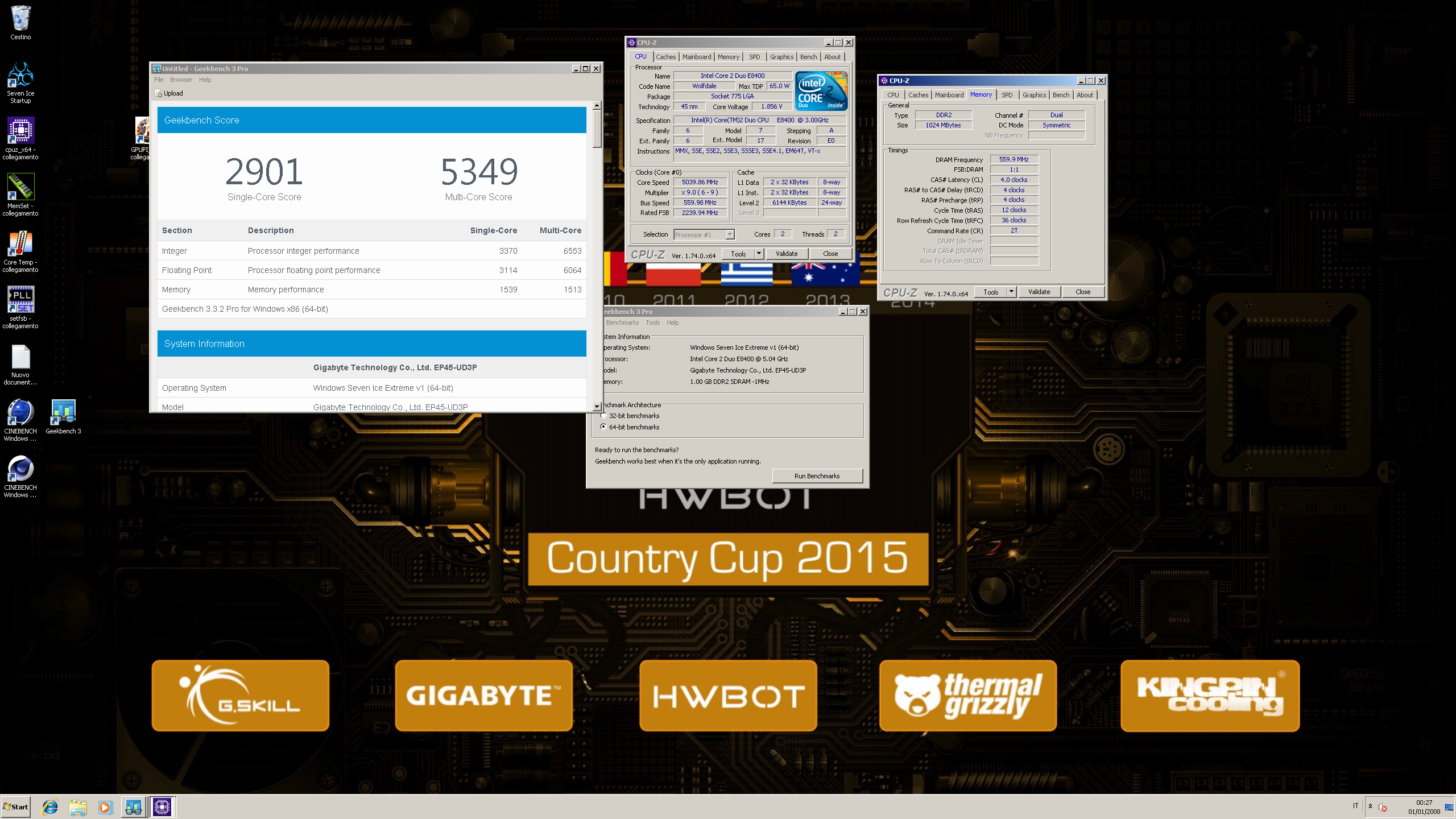Open the Start menu
The image size is (1456, 819).
click(x=15, y=806)
